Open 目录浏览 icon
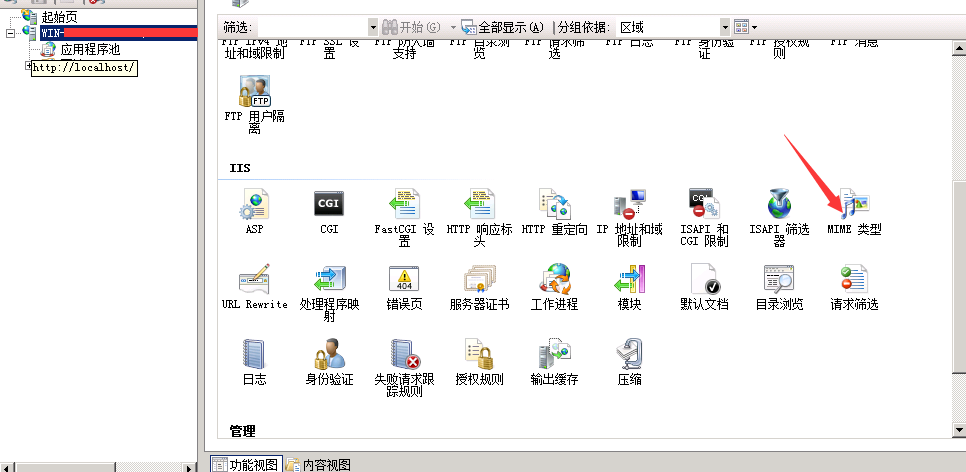 tap(779, 279)
